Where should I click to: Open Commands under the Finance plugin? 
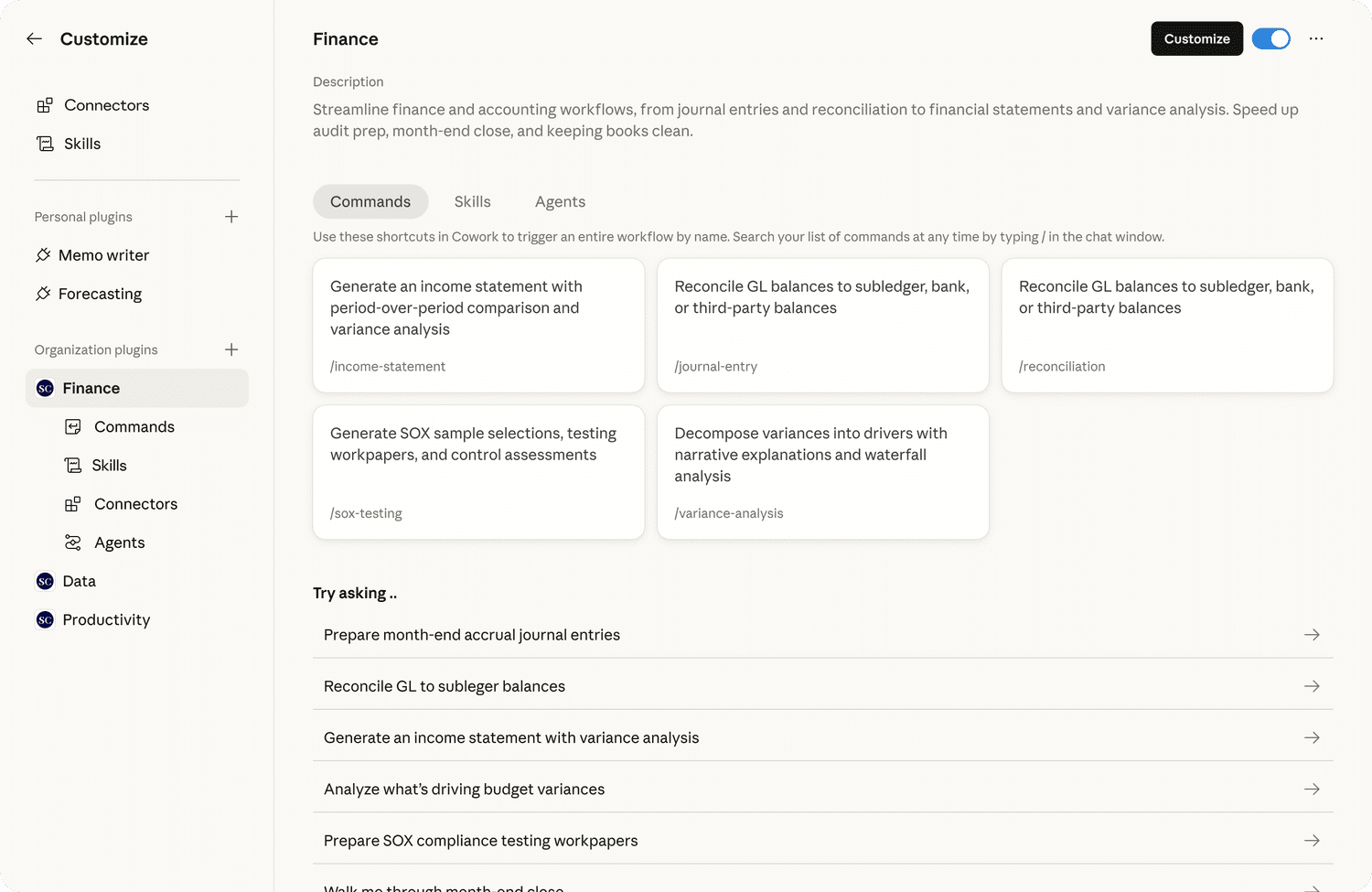point(134,427)
